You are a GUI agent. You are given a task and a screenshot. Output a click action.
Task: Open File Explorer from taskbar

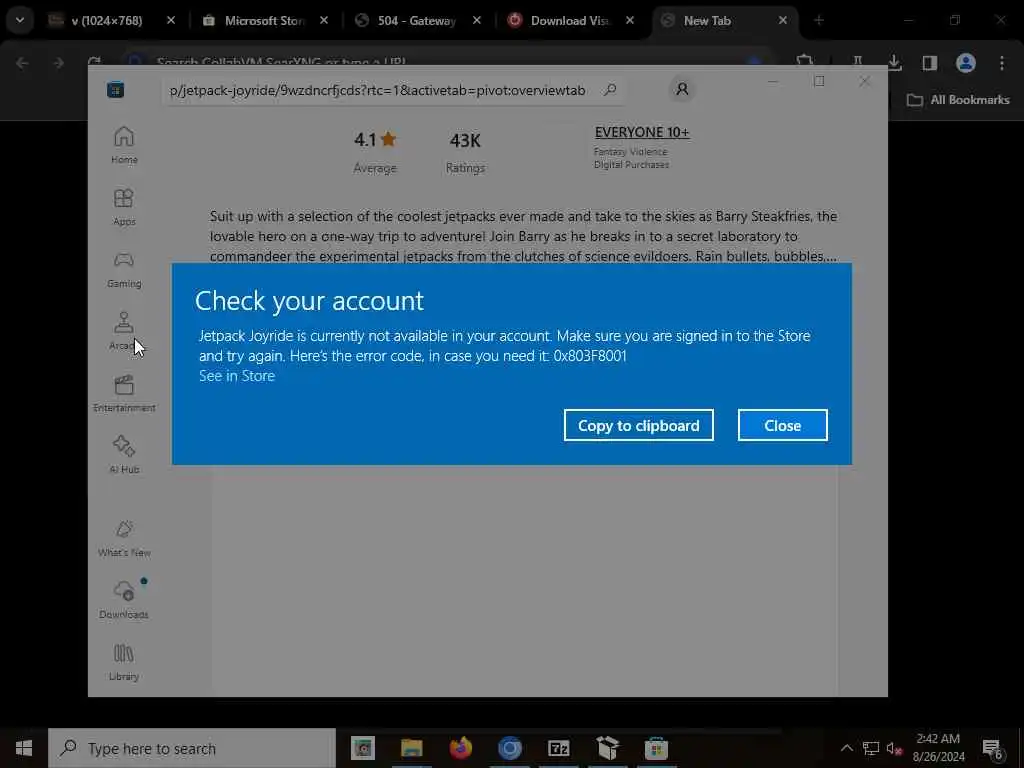(411, 748)
